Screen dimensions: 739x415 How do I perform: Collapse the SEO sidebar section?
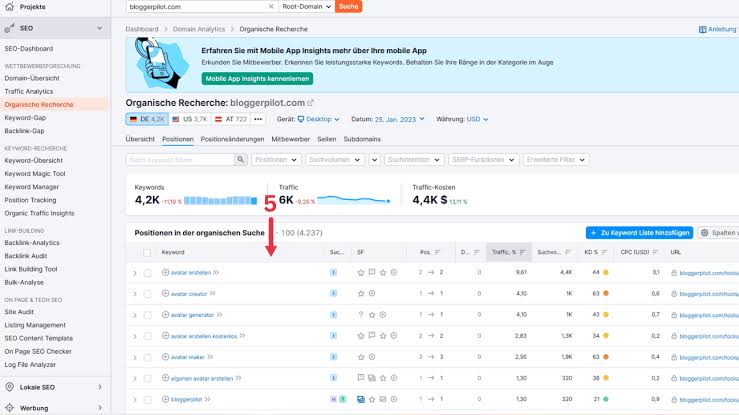99,28
